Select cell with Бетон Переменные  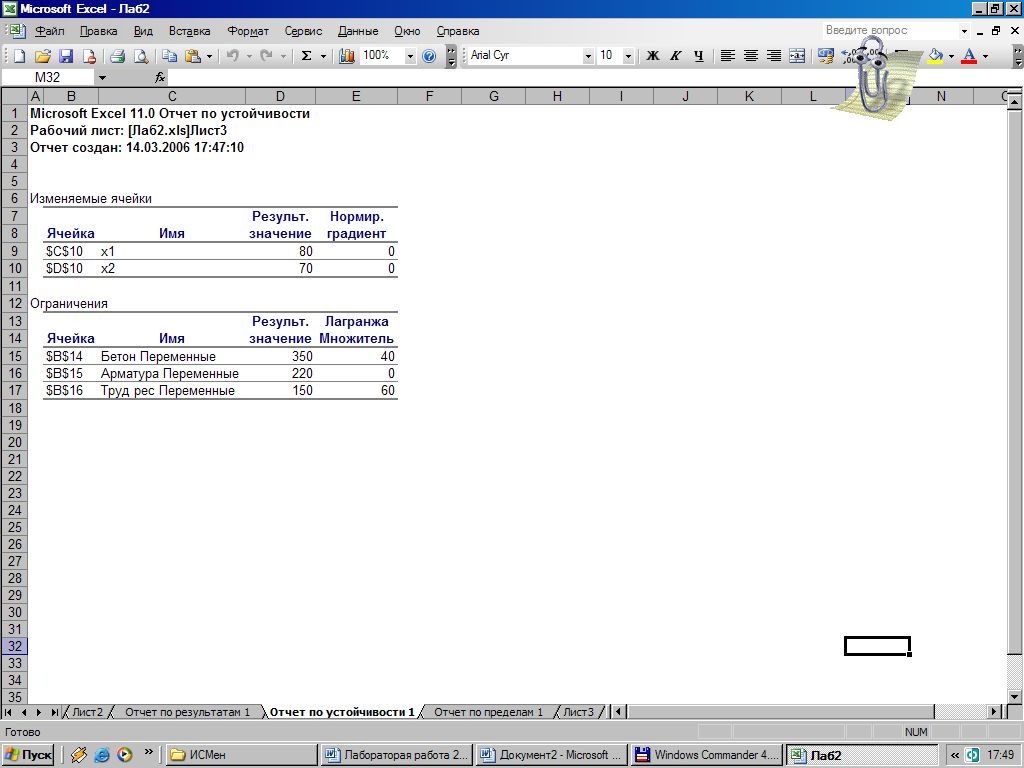(172, 356)
